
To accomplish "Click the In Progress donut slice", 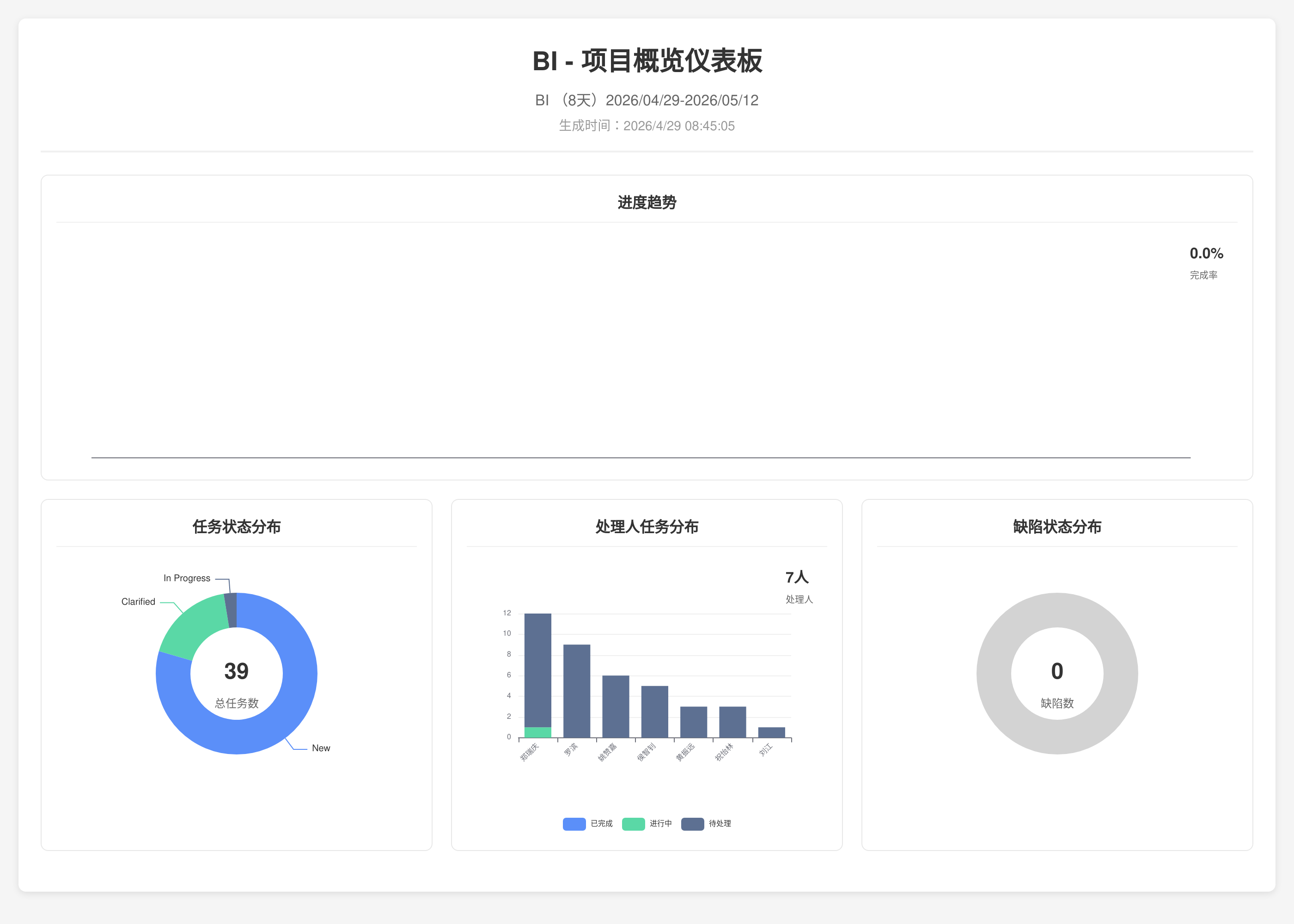I will point(231,610).
